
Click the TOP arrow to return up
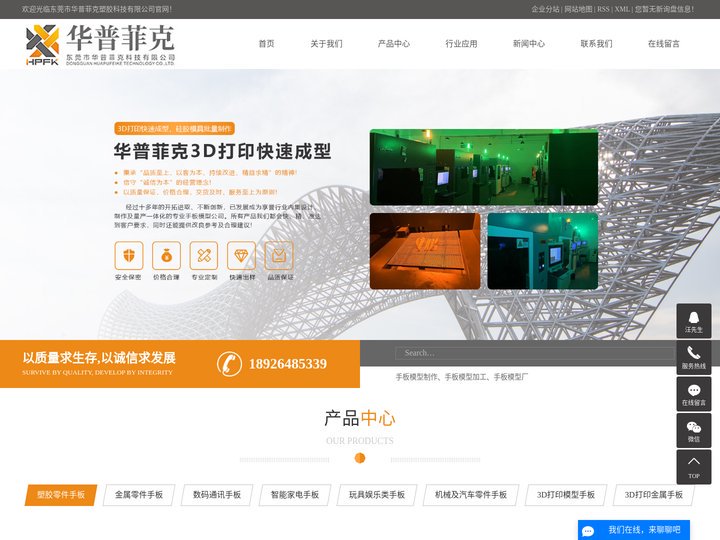click(x=694, y=467)
